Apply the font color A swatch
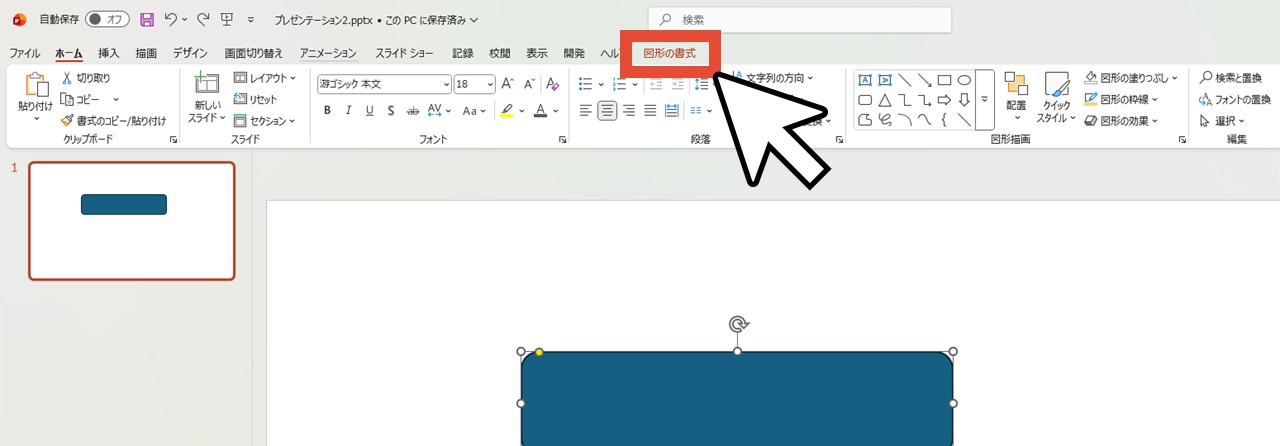Image resolution: width=1280 pixels, height=446 pixels. pos(541,111)
